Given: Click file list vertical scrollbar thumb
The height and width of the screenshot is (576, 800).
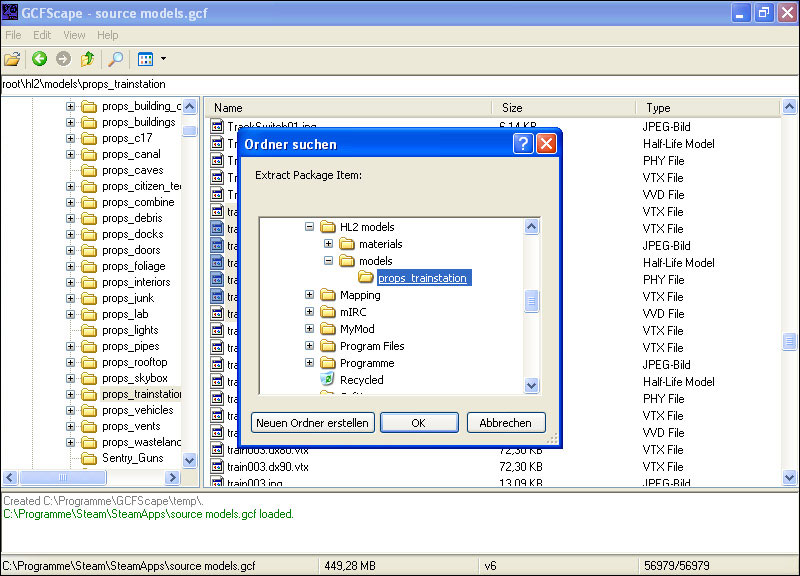Looking at the screenshot, I should pyautogui.click(x=789, y=341).
